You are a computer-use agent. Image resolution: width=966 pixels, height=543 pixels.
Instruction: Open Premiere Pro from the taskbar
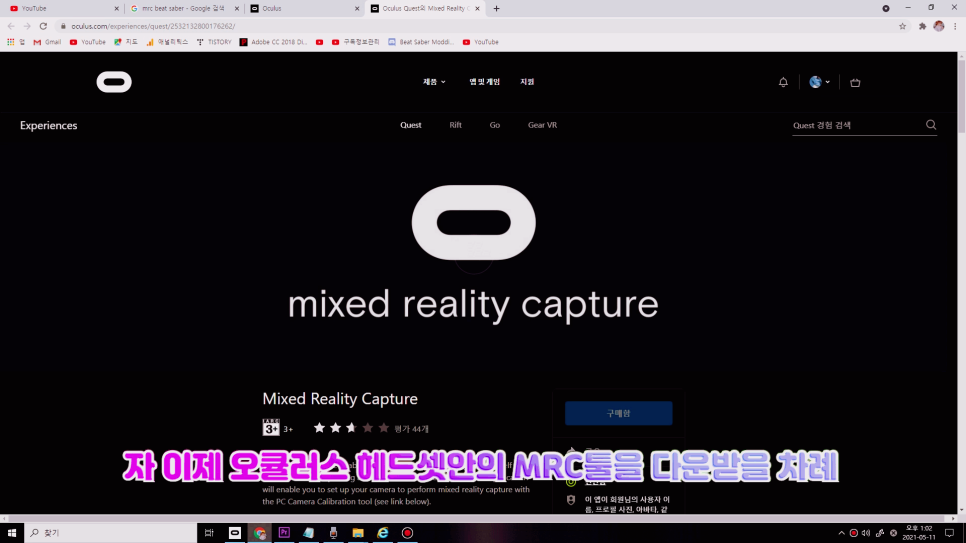click(x=284, y=533)
